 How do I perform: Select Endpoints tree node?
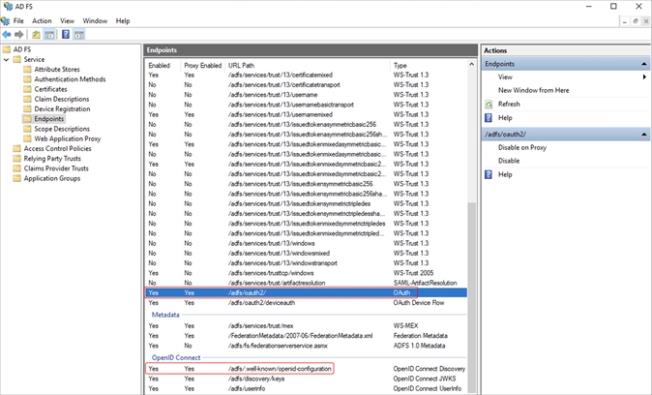point(49,119)
